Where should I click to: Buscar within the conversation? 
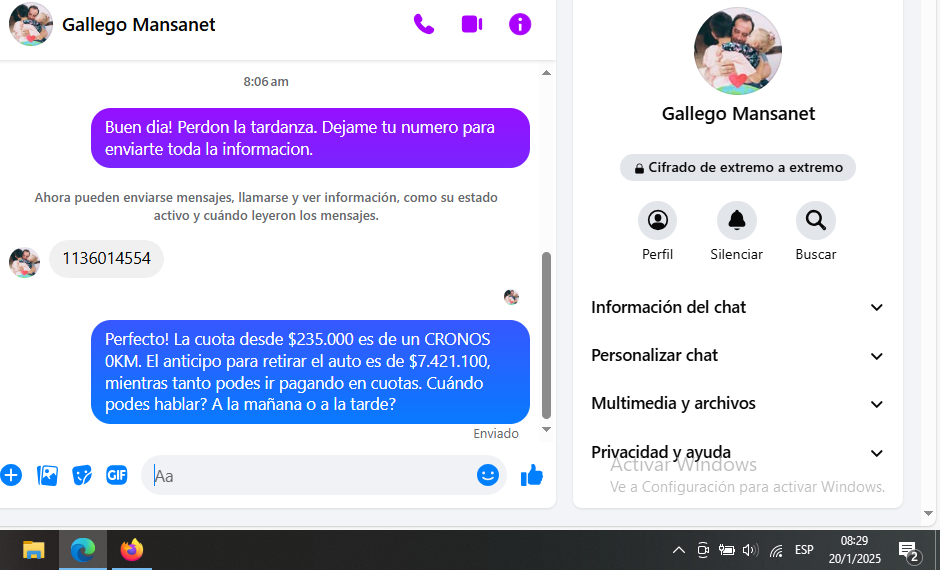[816, 221]
